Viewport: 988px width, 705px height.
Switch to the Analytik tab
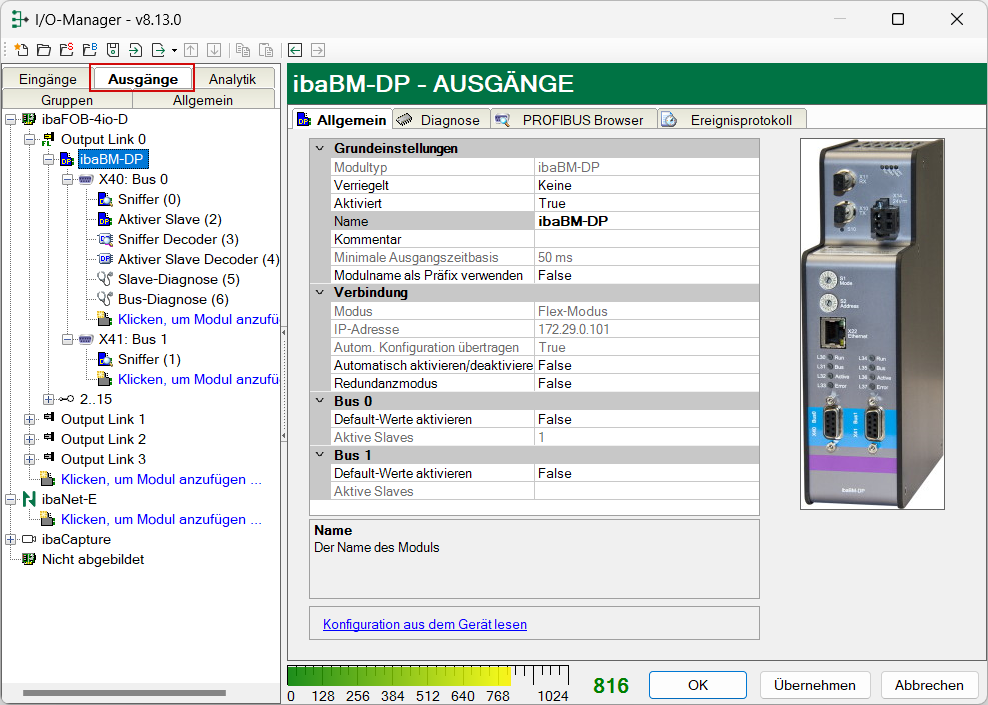[x=233, y=79]
